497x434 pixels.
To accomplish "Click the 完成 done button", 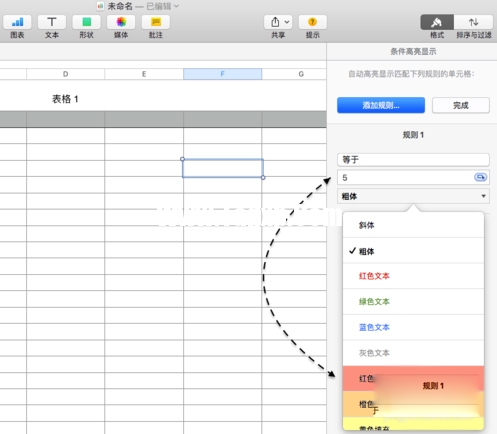I will coord(461,105).
